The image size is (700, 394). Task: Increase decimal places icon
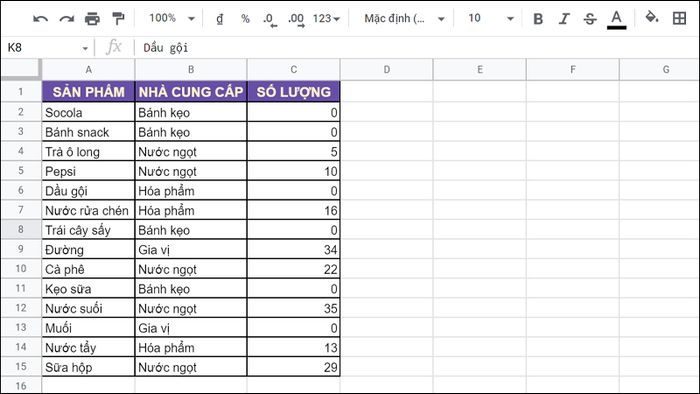coord(296,19)
